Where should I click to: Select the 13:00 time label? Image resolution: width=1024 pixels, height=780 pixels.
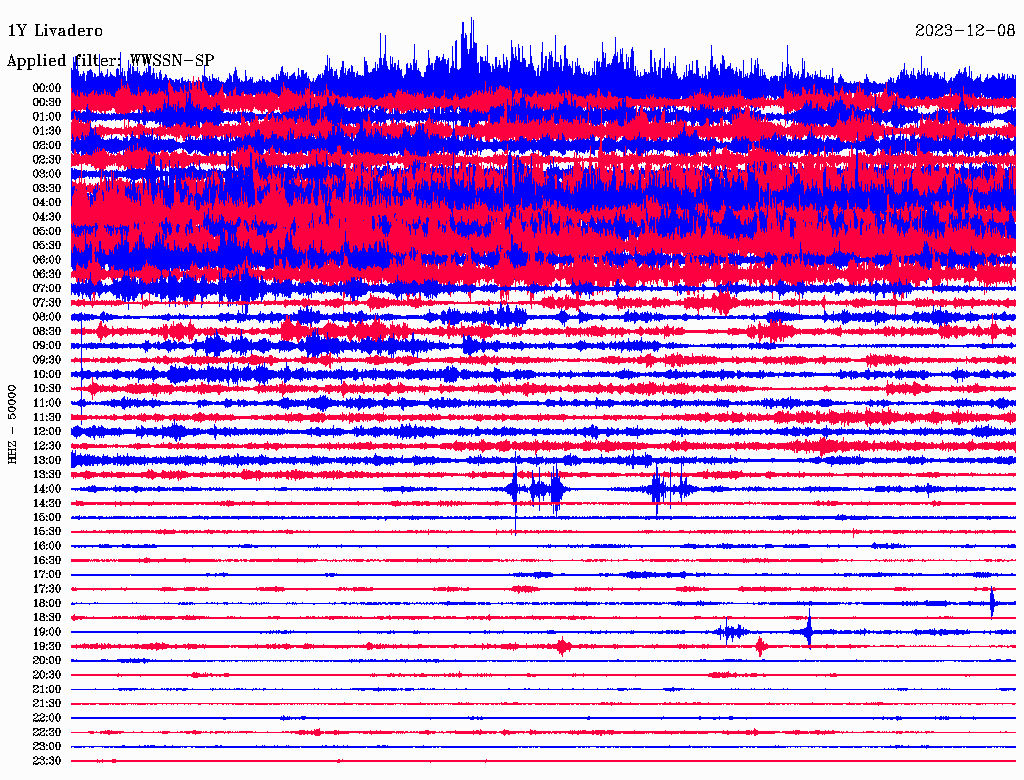46,461
